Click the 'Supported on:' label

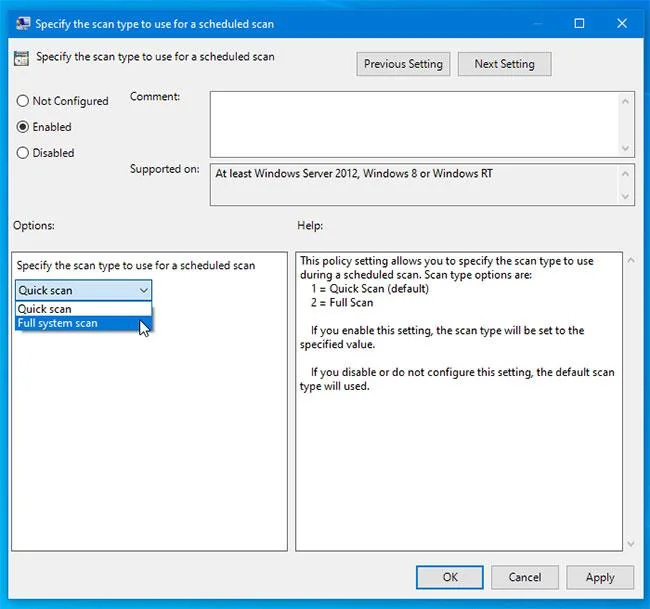165,169
